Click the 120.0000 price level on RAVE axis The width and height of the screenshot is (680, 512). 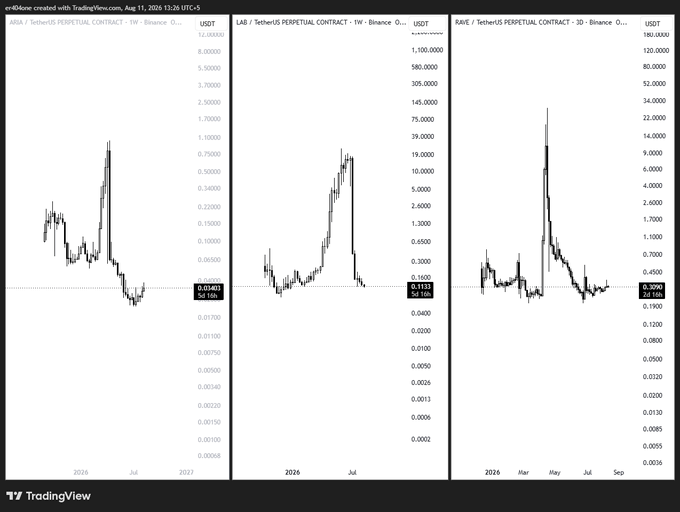(656, 50)
